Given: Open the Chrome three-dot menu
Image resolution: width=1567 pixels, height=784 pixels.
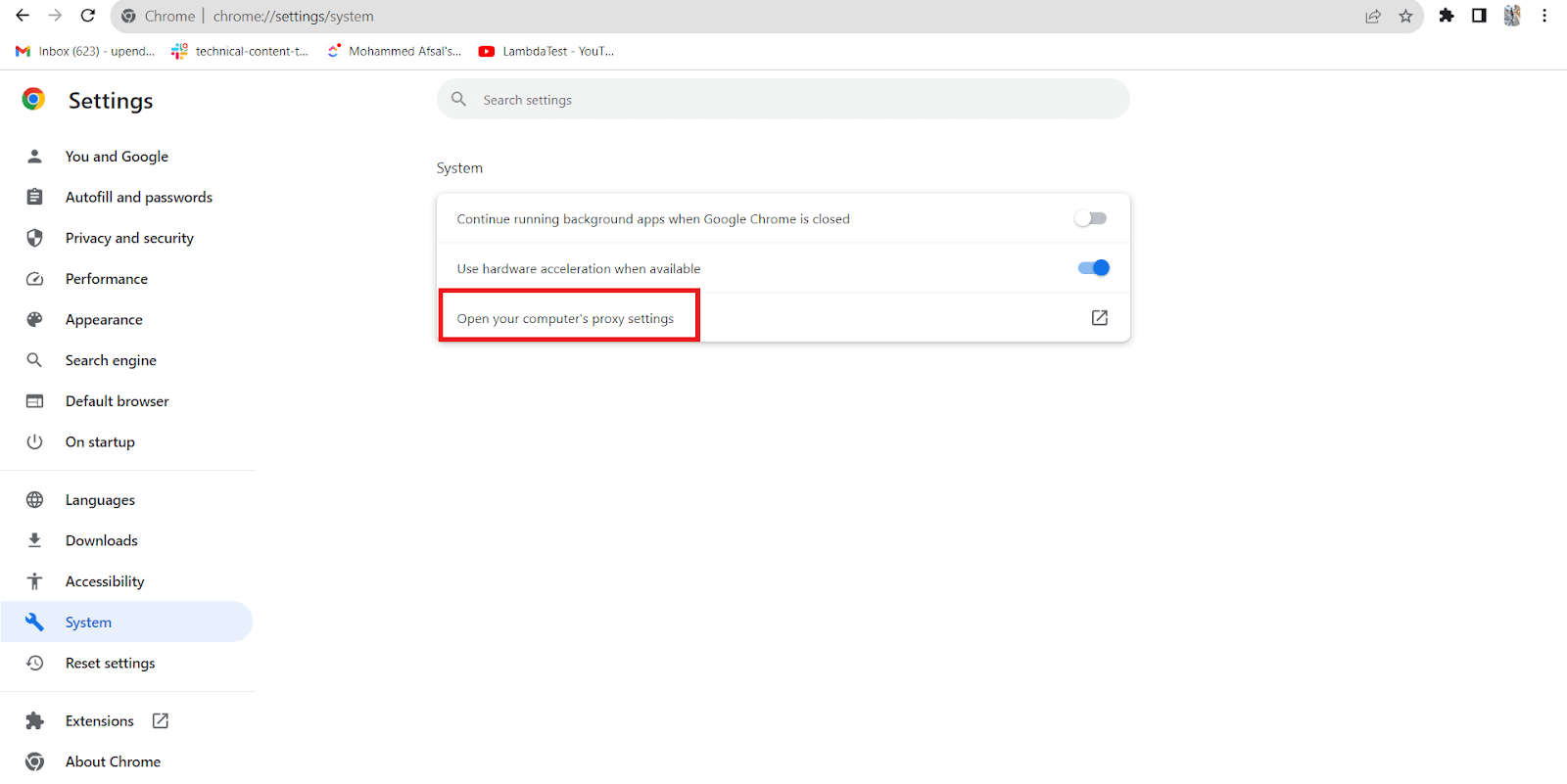Looking at the screenshot, I should [1544, 16].
